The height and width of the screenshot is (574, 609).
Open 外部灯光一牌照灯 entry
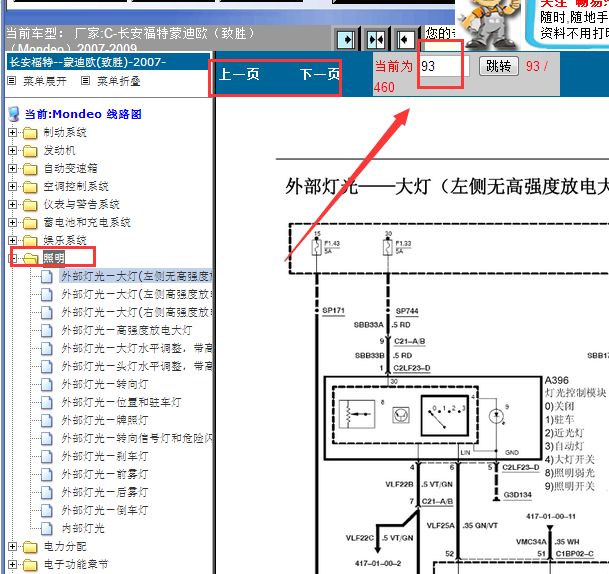click(x=104, y=420)
